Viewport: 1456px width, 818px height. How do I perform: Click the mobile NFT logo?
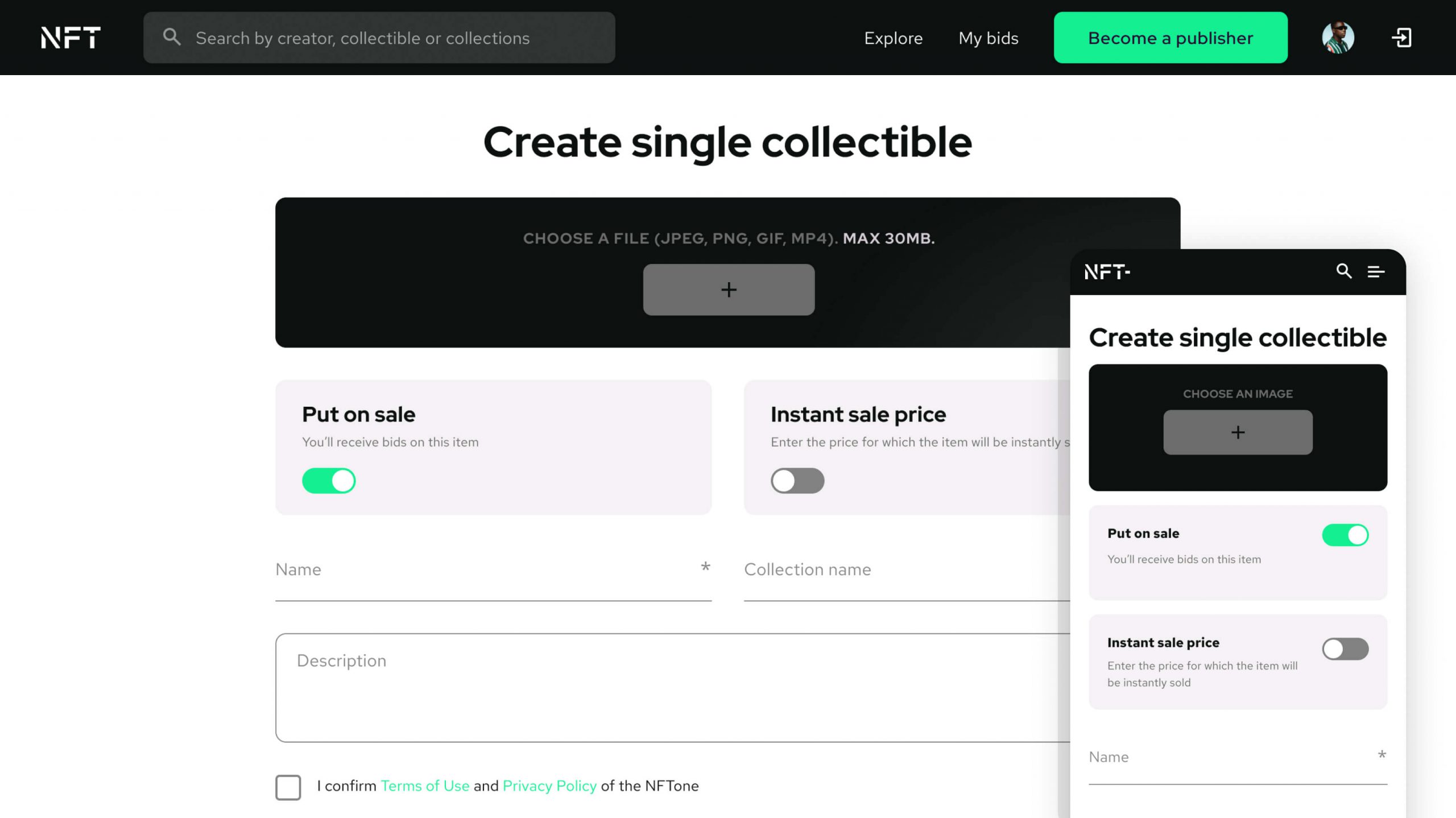(1107, 272)
